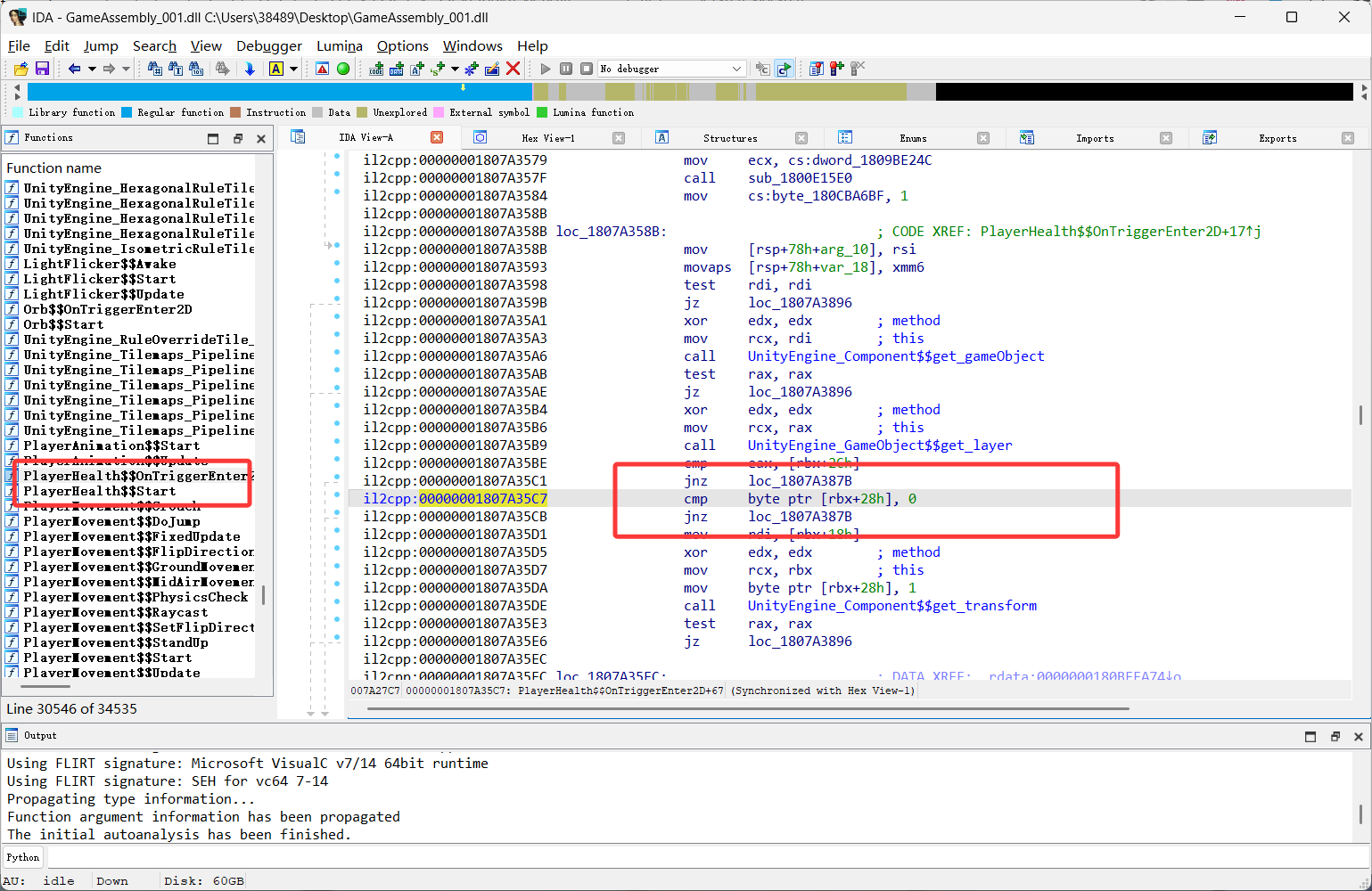This screenshot has height=891, width=1372.
Task: Switch to the Exports tab
Action: 1278,138
